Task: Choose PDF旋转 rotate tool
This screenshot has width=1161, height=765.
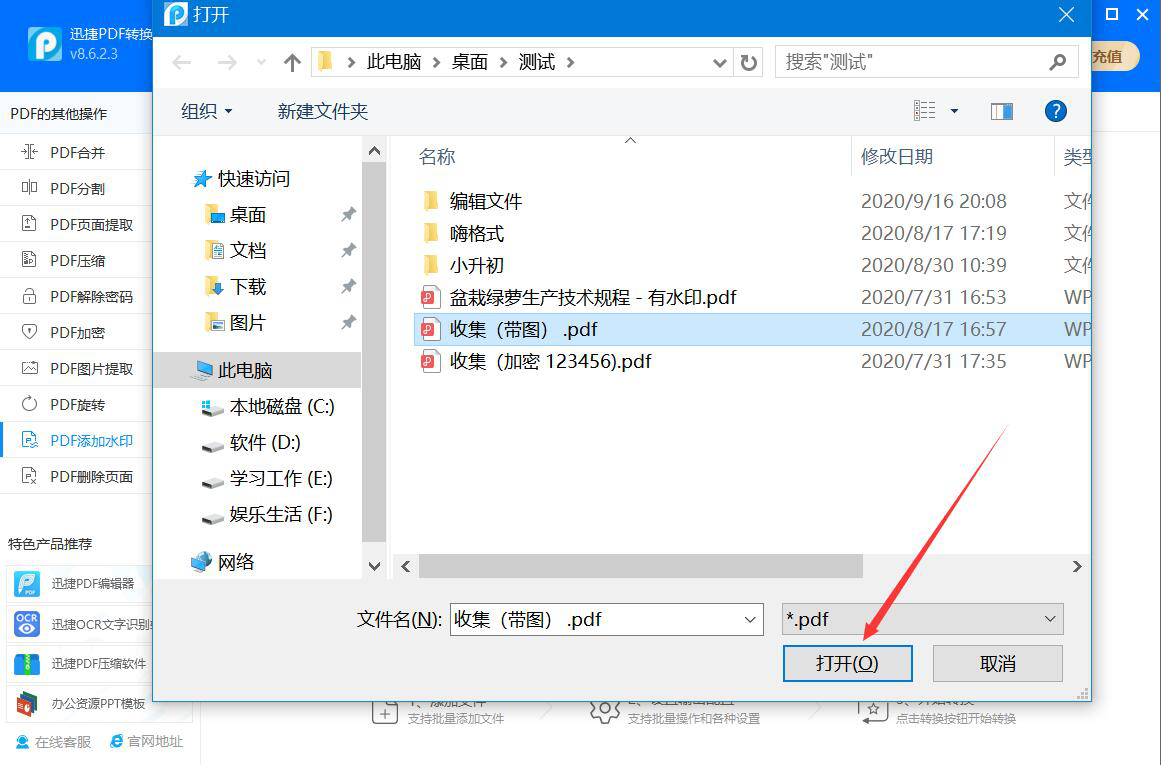Action: click(x=76, y=404)
